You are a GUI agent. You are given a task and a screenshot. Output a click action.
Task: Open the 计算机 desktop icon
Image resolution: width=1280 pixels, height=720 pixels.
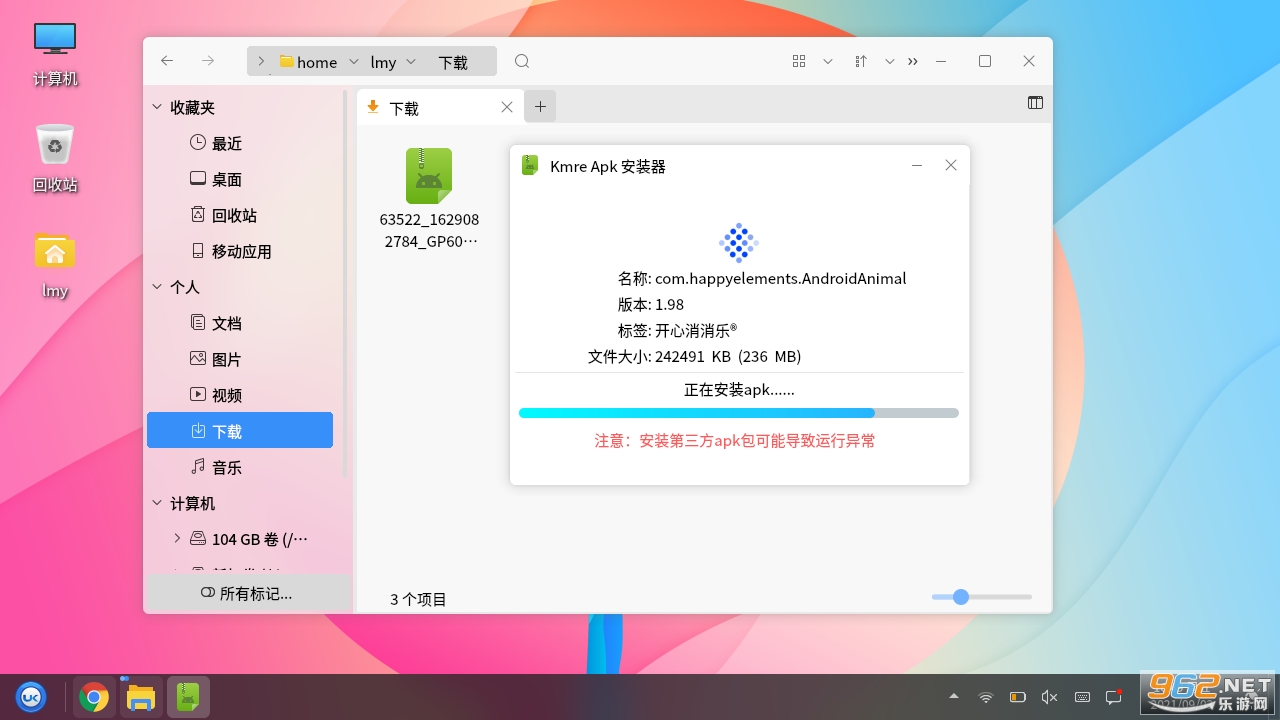coord(55,54)
